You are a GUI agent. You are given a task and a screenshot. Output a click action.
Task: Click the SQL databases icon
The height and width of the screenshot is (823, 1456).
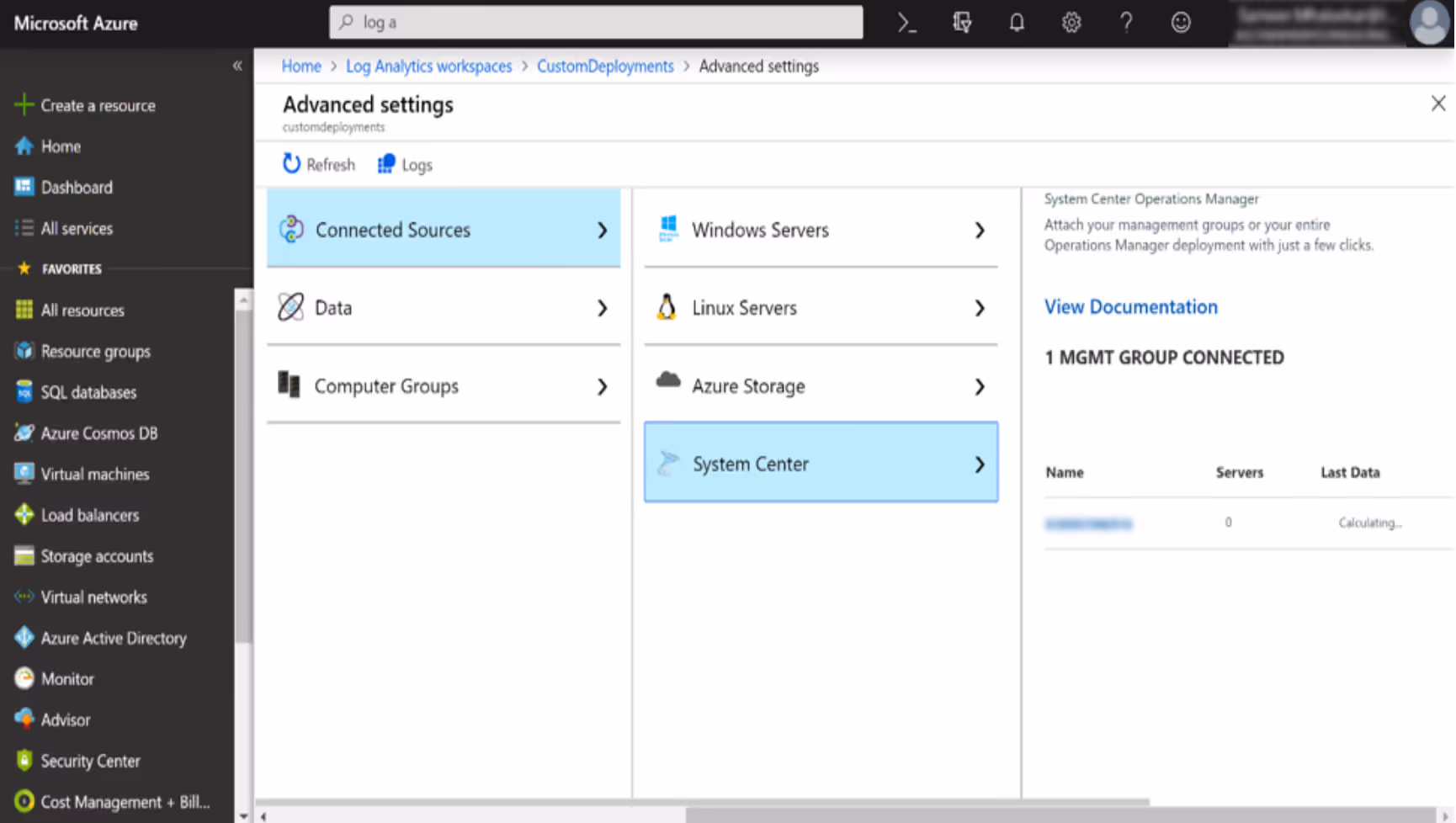click(x=24, y=392)
